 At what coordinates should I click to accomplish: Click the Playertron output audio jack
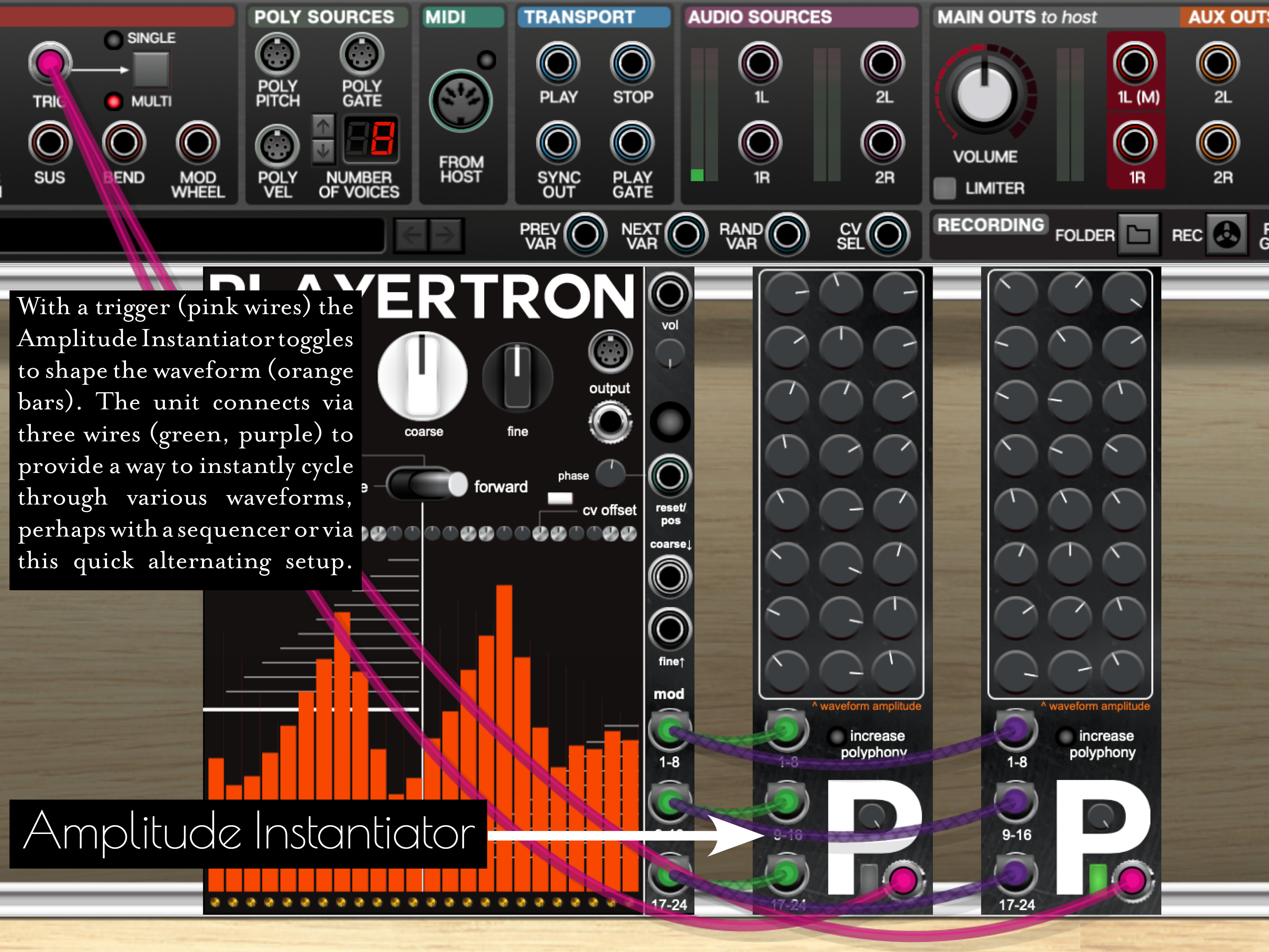tap(610, 422)
